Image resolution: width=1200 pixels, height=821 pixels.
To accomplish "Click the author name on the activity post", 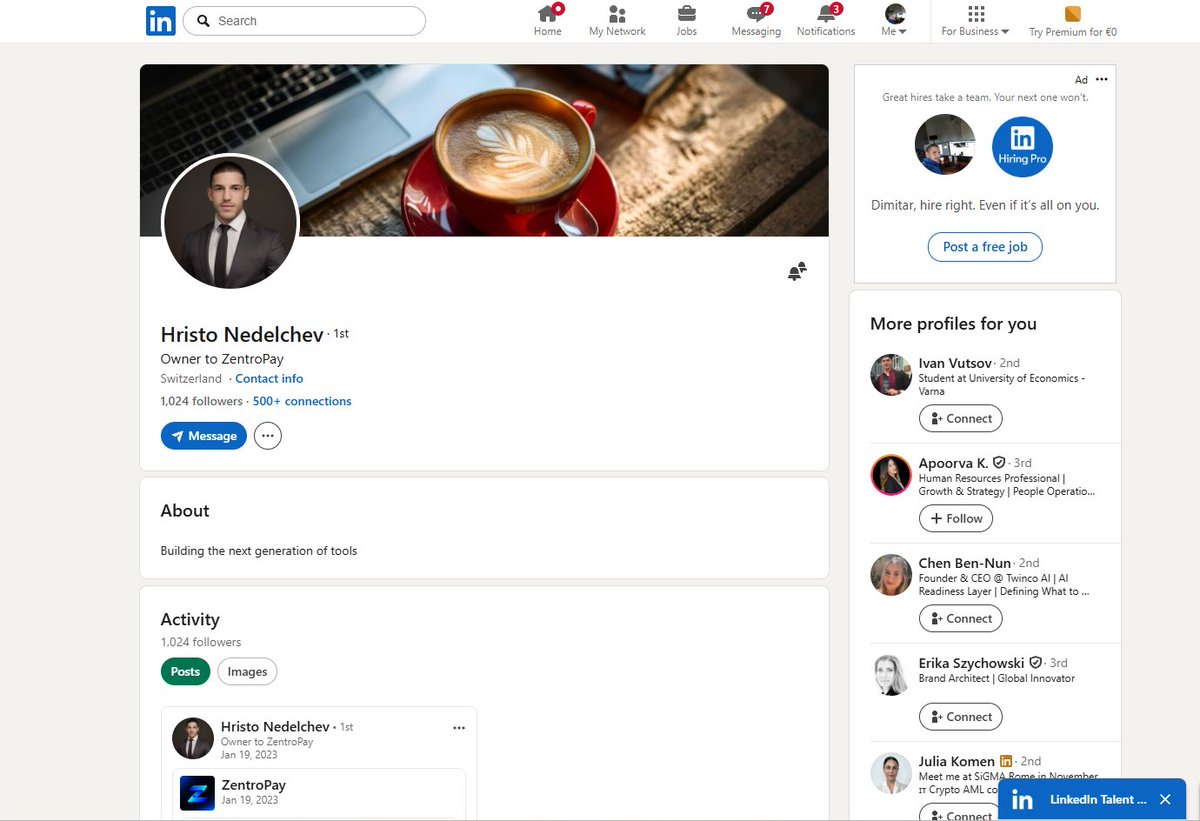I will [275, 727].
